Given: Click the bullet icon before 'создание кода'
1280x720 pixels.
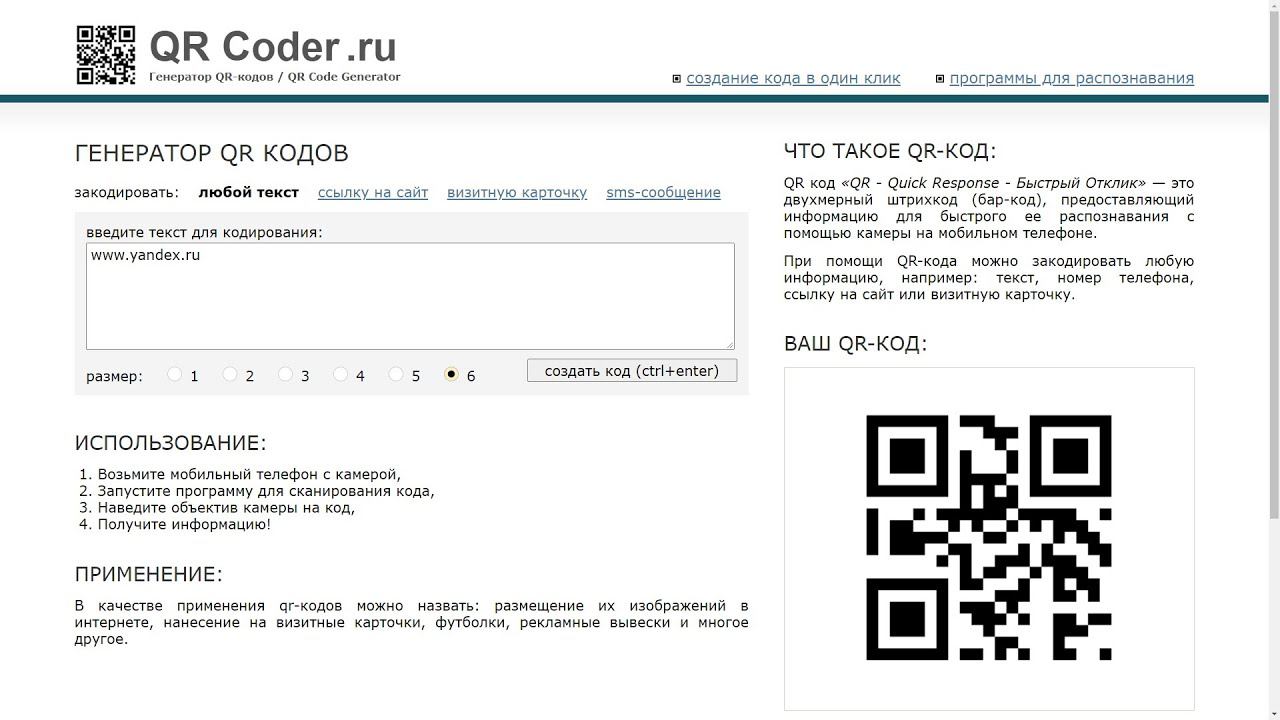Looking at the screenshot, I should pos(677,79).
